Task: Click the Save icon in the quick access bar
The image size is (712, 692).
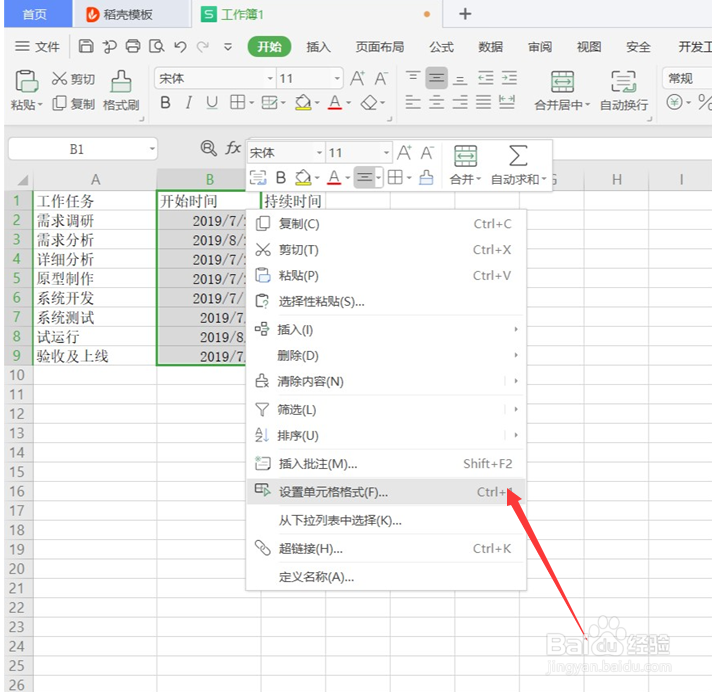Action: tap(86, 46)
